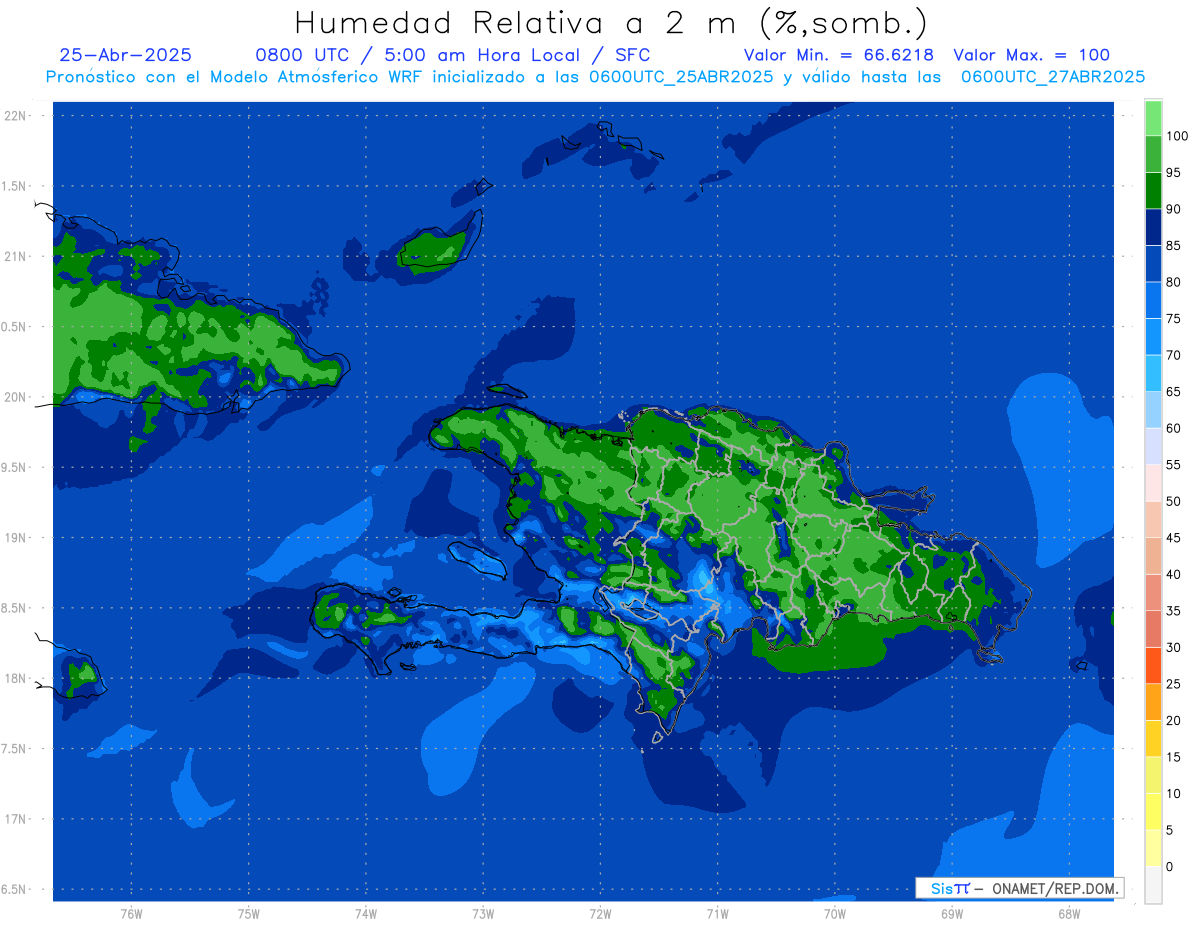Click the '70W' longitude label

835,912
